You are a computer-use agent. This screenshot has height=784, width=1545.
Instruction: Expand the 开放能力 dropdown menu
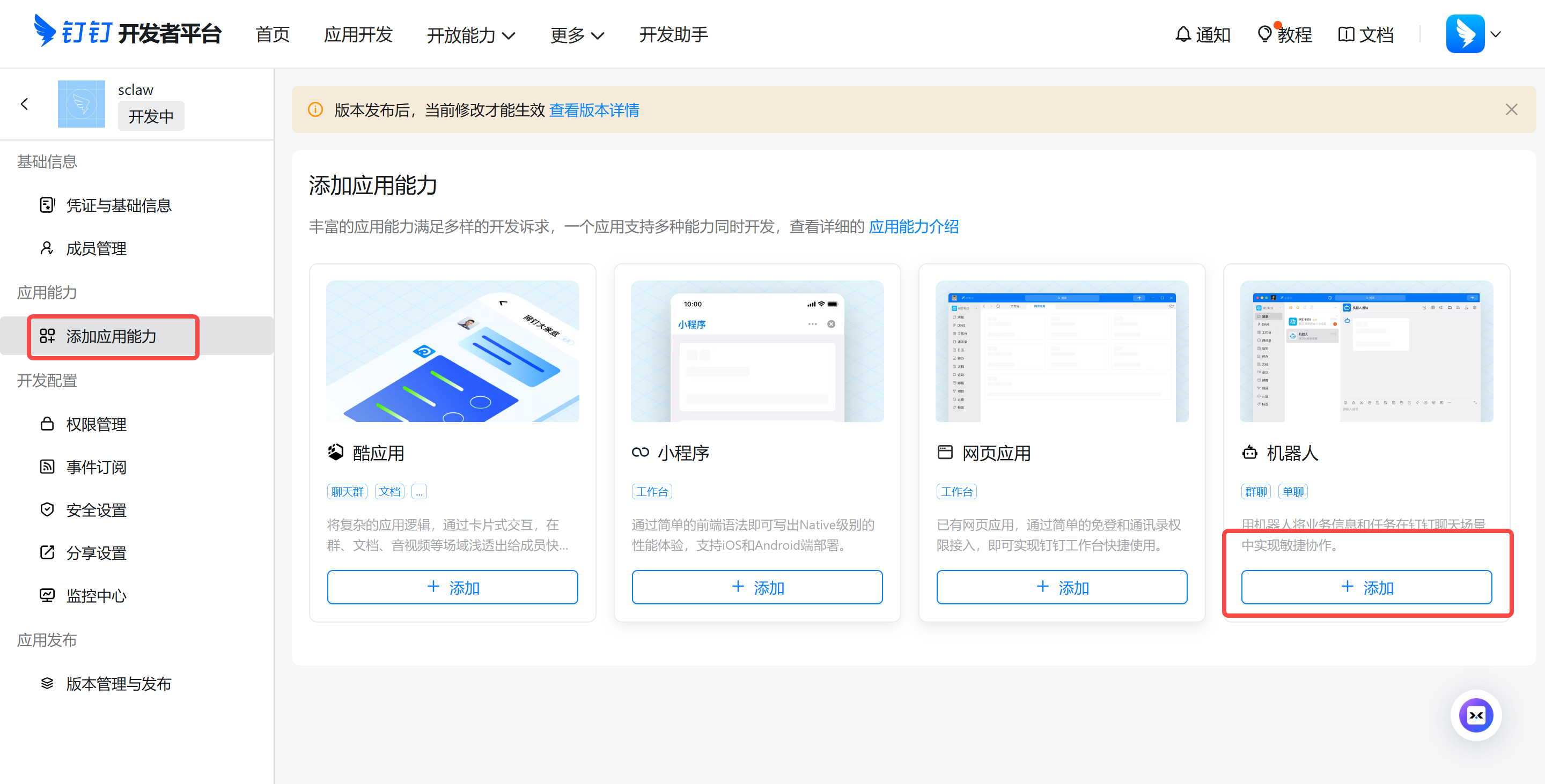(x=471, y=35)
